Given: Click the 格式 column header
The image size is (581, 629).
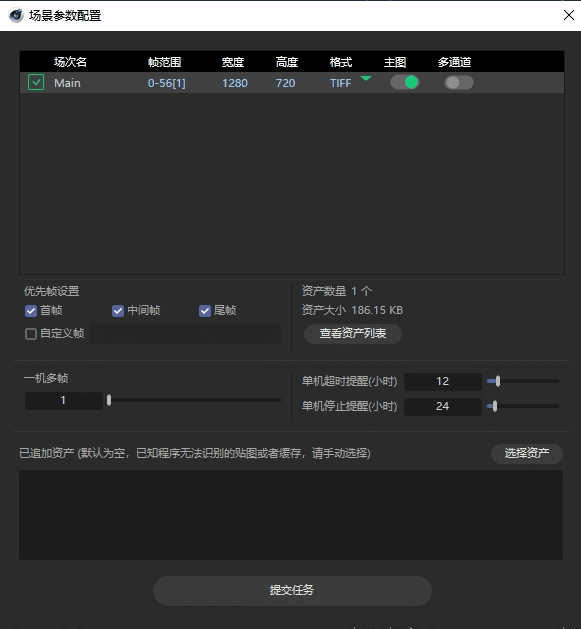Looking at the screenshot, I should point(341,62).
